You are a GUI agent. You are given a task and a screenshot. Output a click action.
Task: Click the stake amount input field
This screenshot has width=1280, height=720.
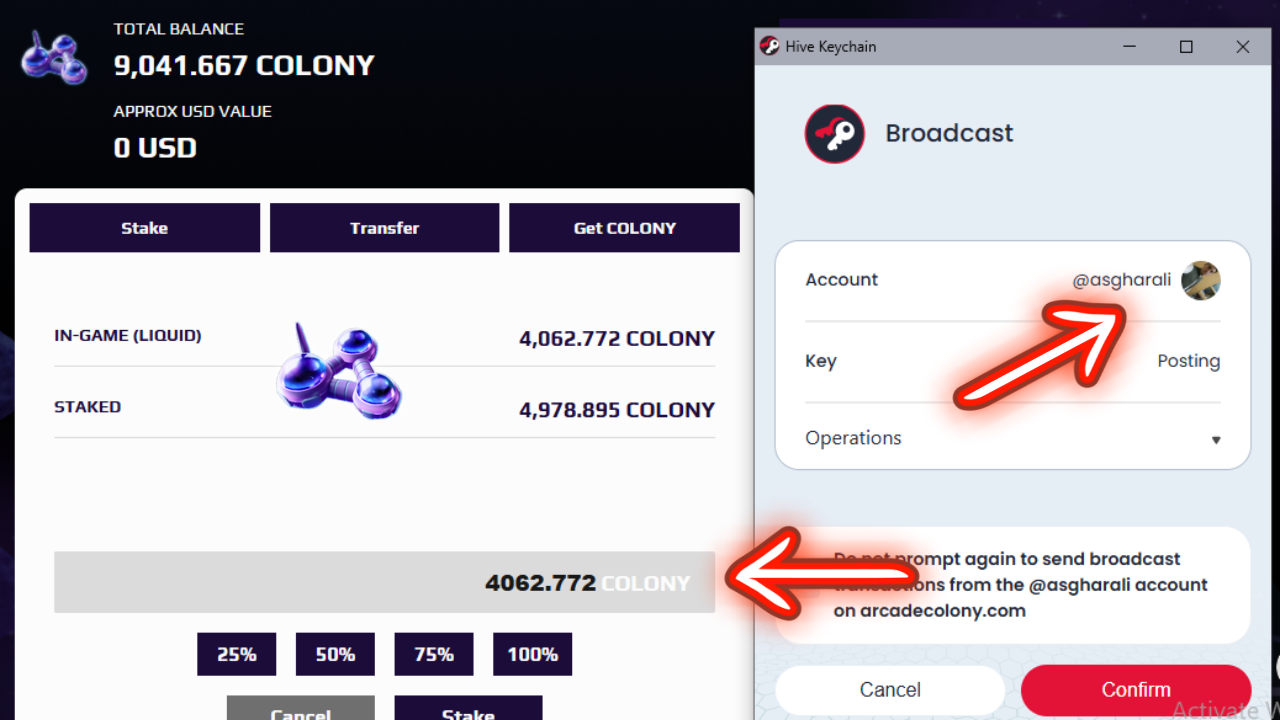(384, 582)
